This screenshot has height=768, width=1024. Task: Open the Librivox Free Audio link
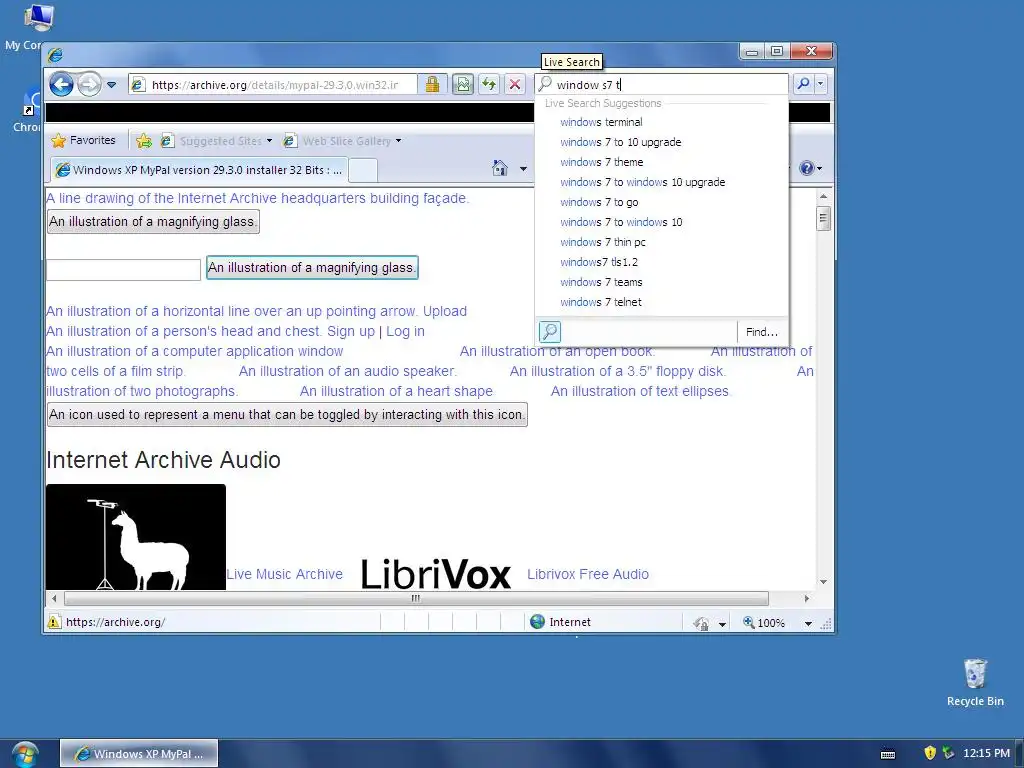[588, 574]
